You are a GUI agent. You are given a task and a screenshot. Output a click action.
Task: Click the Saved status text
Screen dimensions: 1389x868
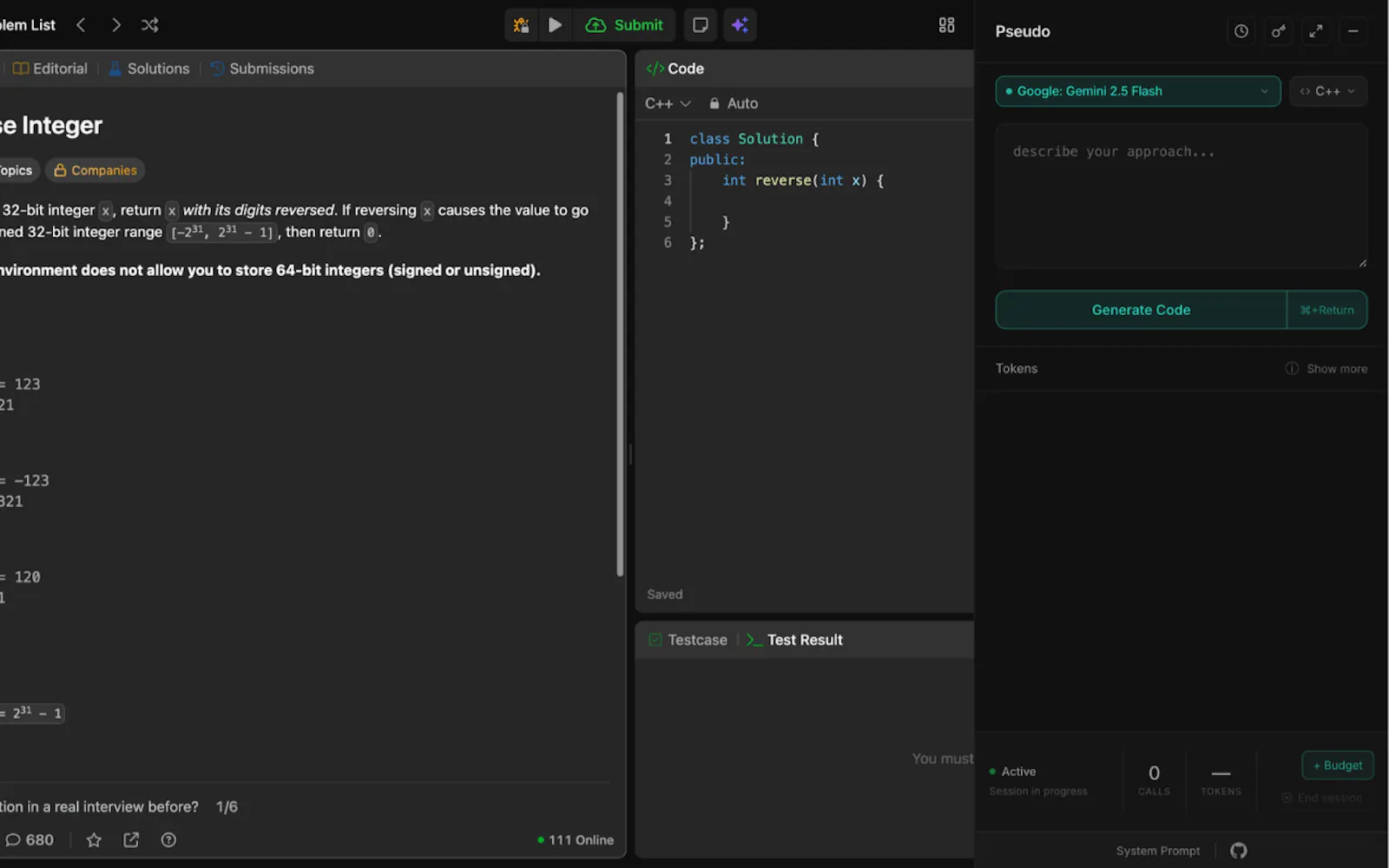point(665,595)
